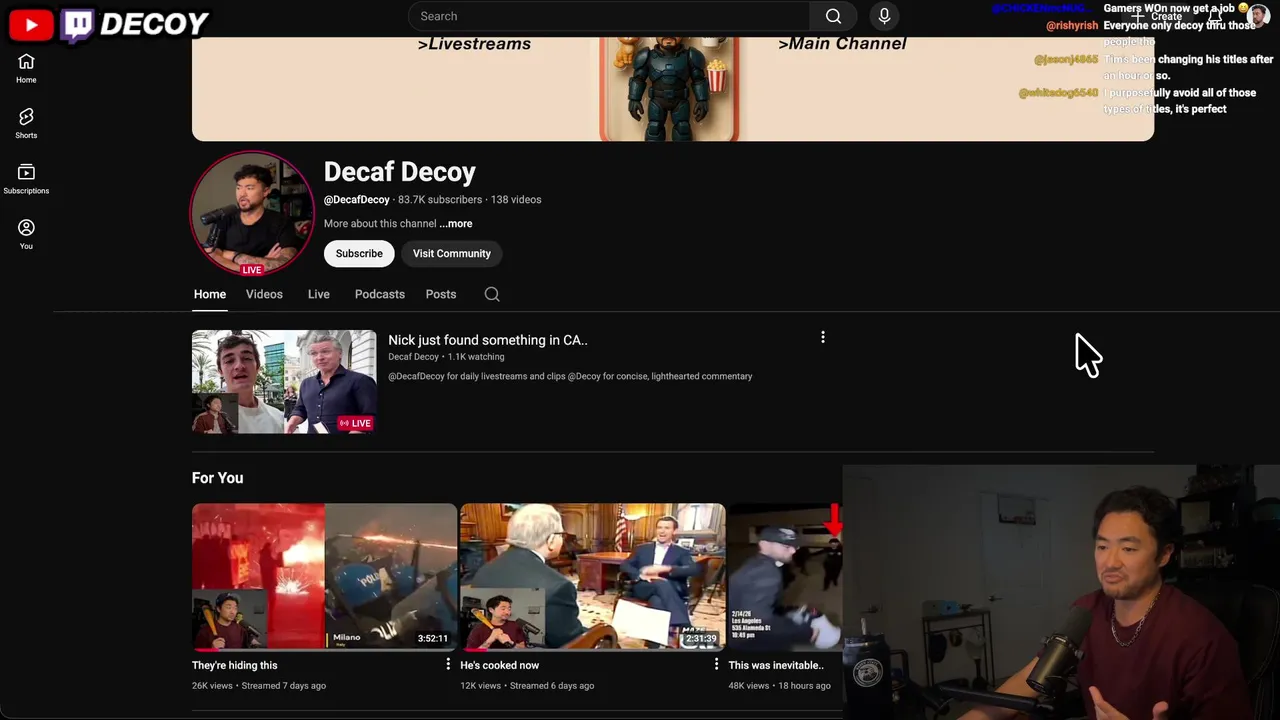The image size is (1280, 720).
Task: Click the He's cooked now title
Action: (x=500, y=665)
